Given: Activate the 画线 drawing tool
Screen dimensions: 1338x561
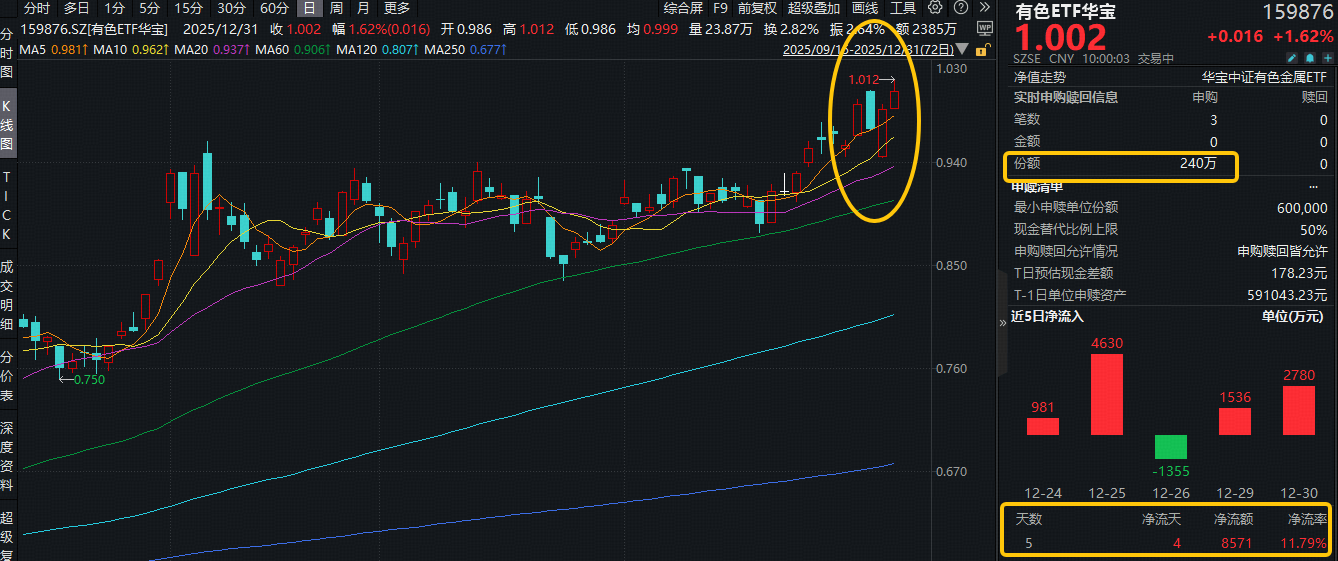Looking at the screenshot, I should click(864, 8).
